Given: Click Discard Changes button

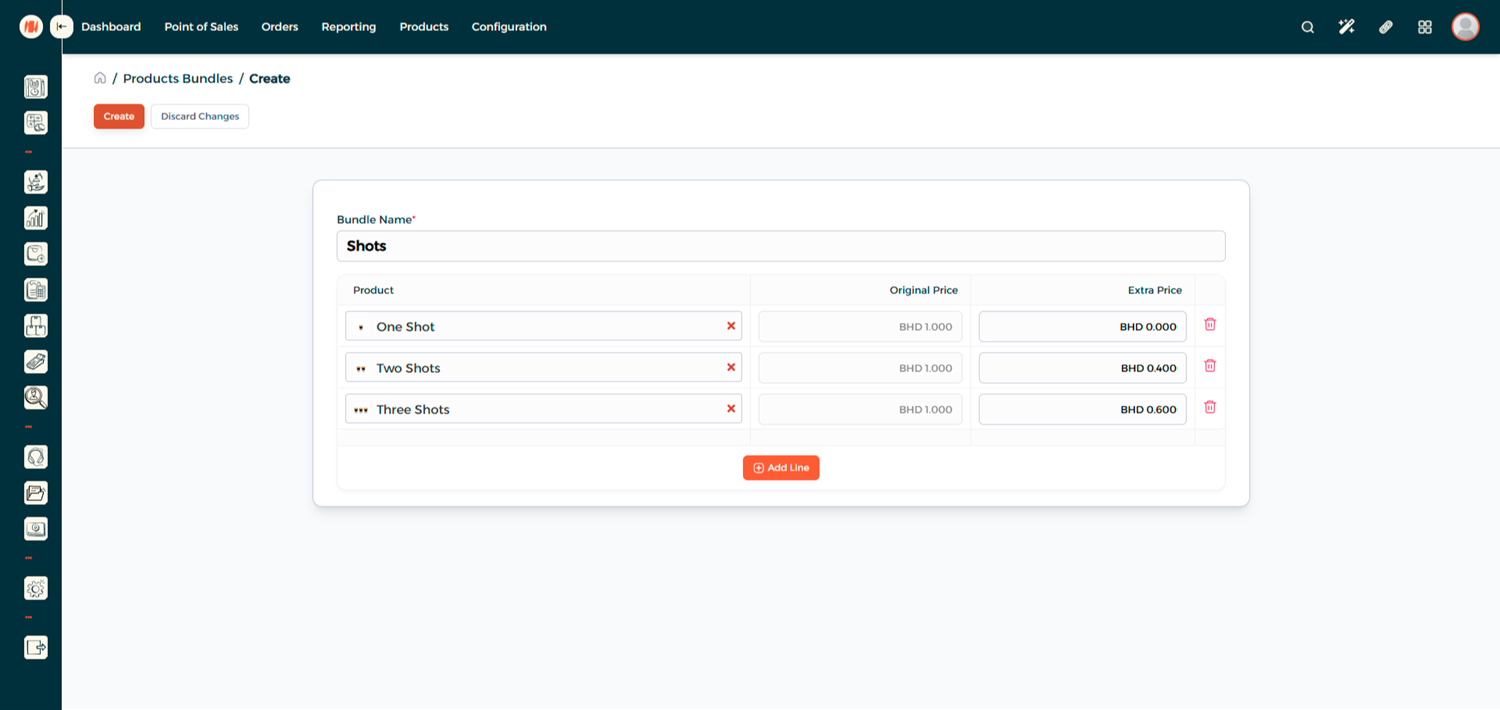Looking at the screenshot, I should point(200,116).
